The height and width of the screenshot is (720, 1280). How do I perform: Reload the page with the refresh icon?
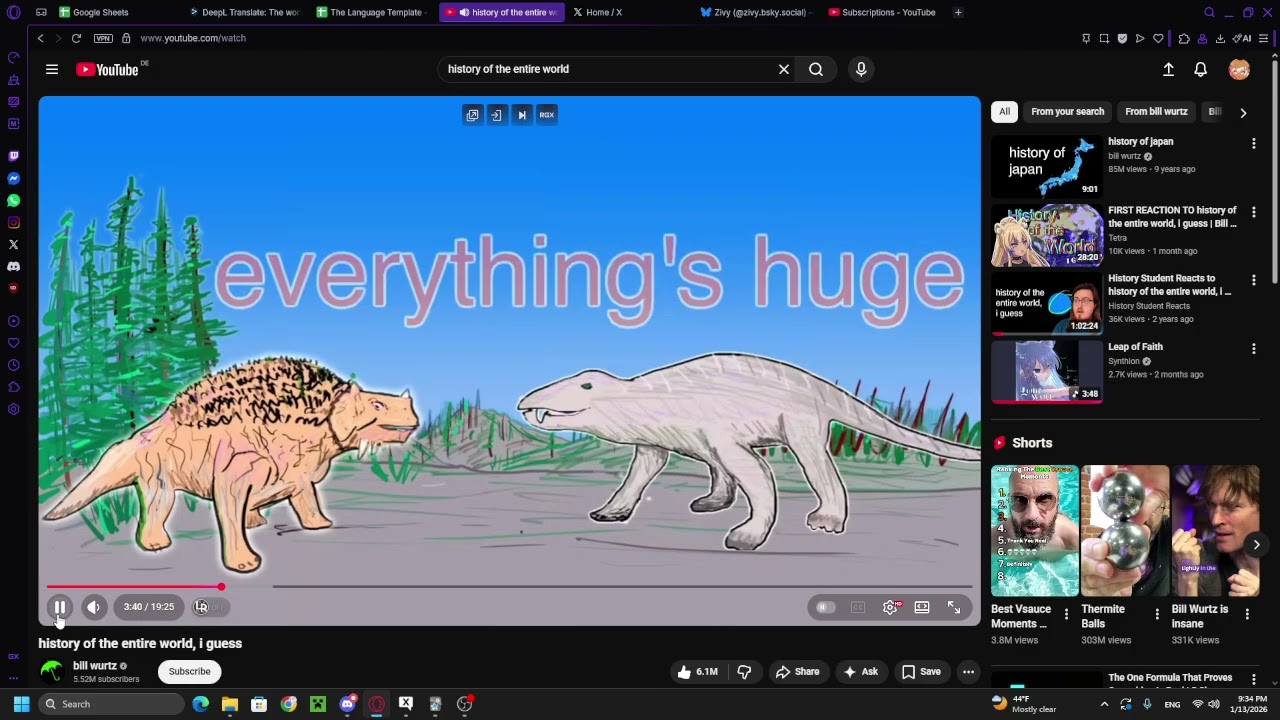76,38
